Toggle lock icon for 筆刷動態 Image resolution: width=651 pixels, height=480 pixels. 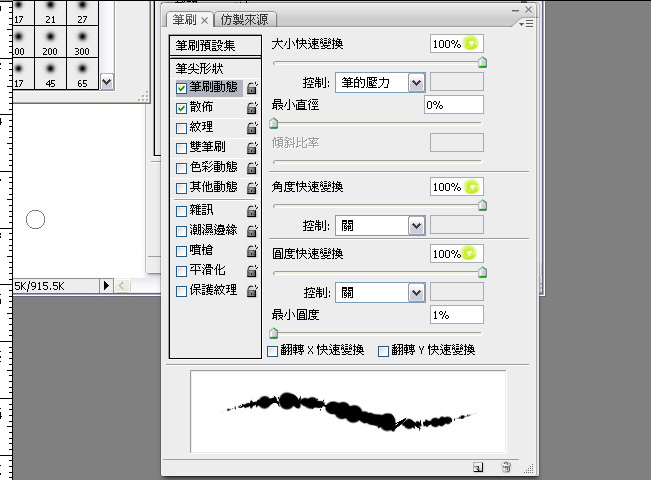pos(252,88)
